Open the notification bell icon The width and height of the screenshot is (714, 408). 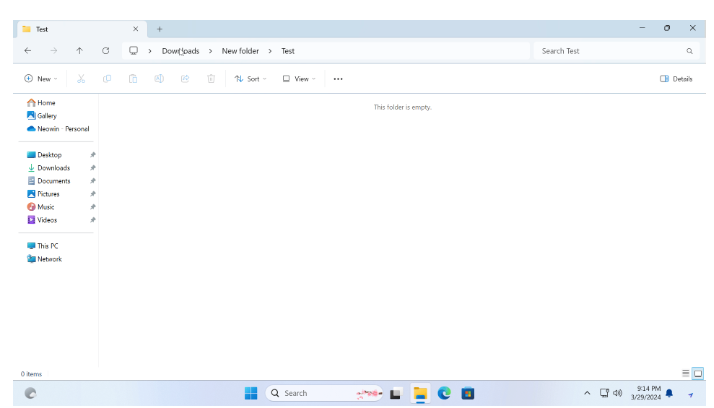[669, 393]
